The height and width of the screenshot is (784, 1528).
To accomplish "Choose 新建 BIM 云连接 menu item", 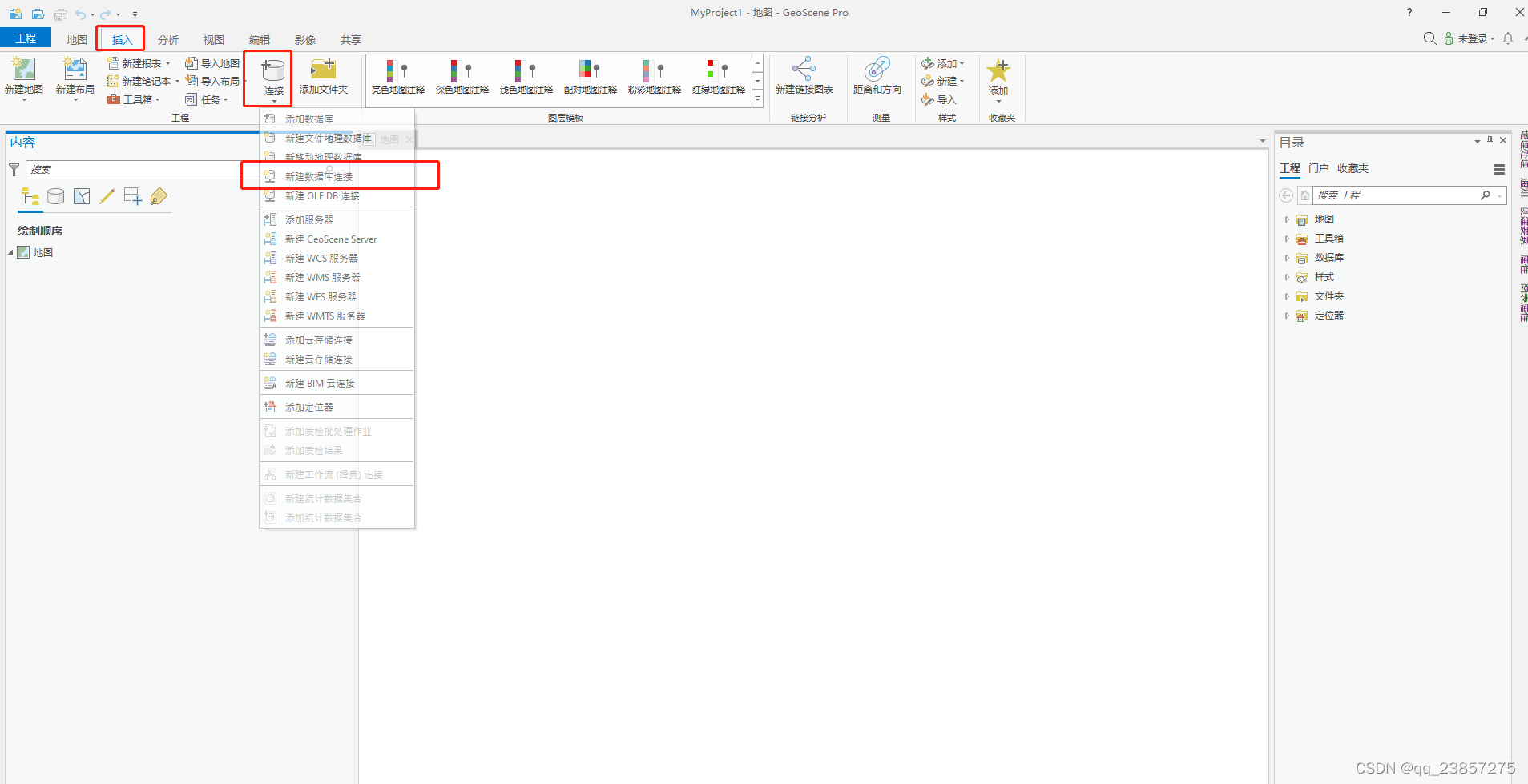I will [337, 383].
